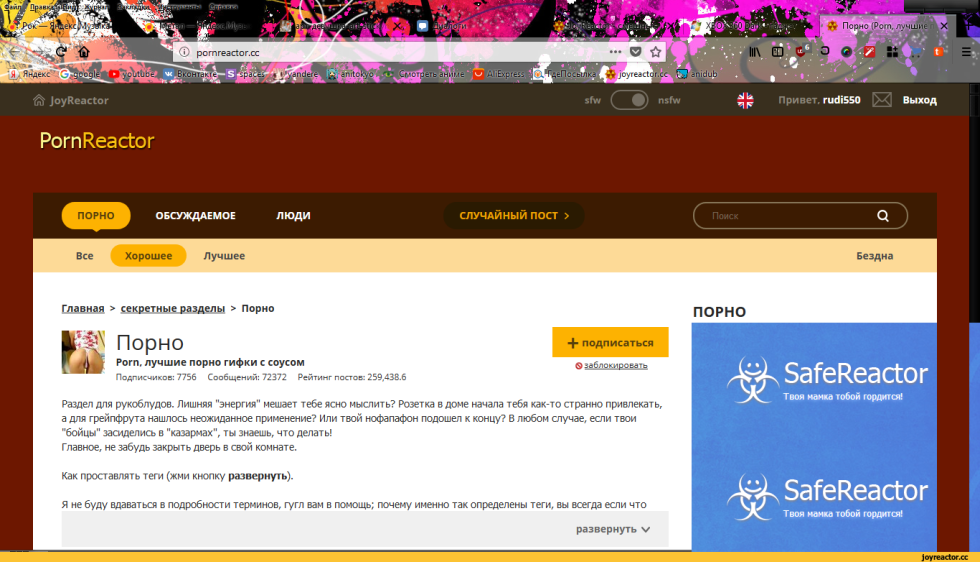Viewport: 980px width, 562px height.
Task: Switch to the ОБСУЖДАЕМОЕ tab
Action: pyautogui.click(x=195, y=215)
